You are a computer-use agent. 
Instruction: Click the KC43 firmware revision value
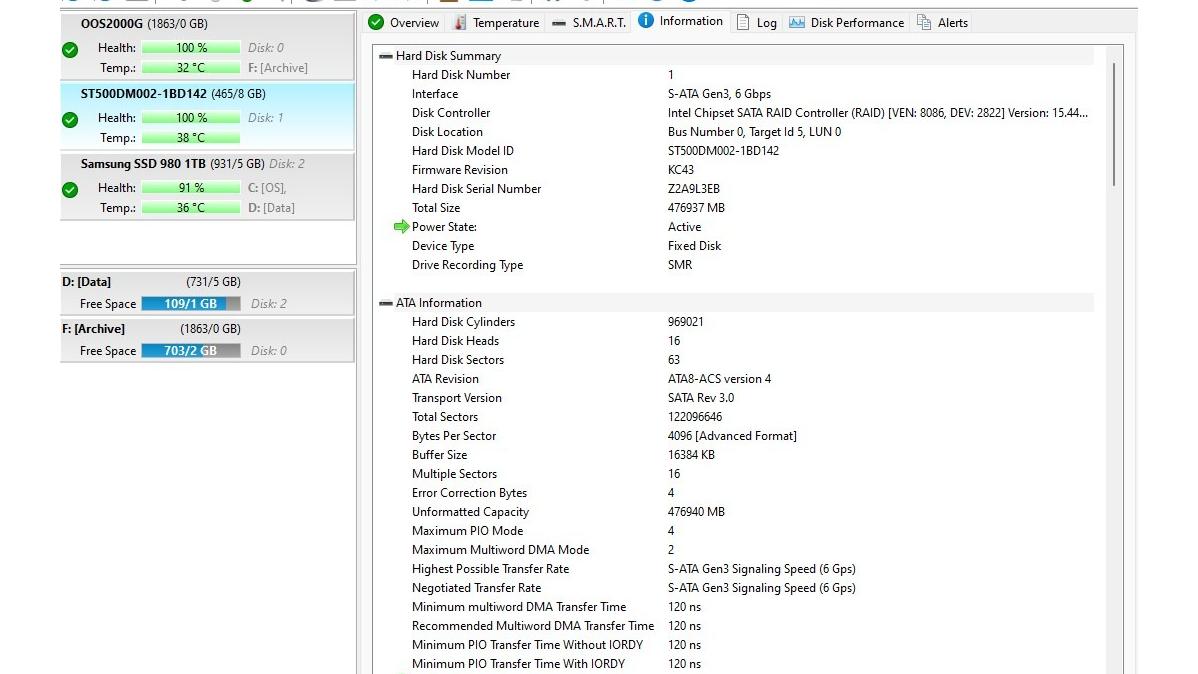pos(681,170)
